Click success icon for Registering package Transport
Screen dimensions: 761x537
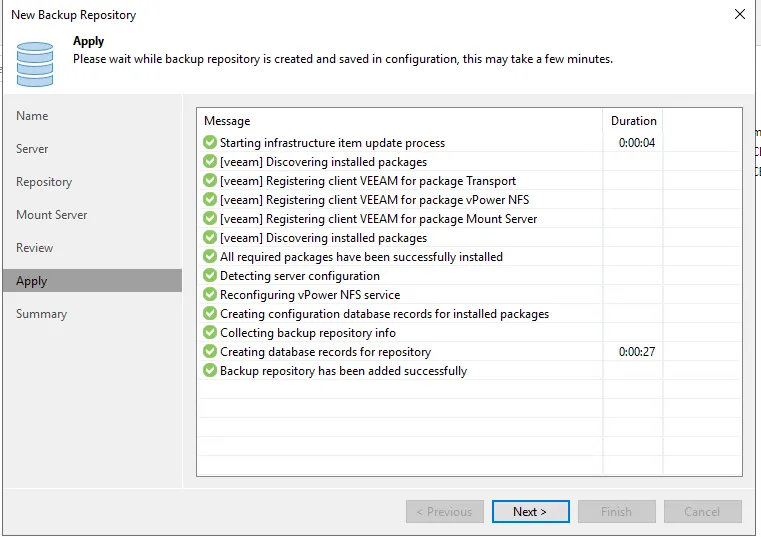click(210, 181)
